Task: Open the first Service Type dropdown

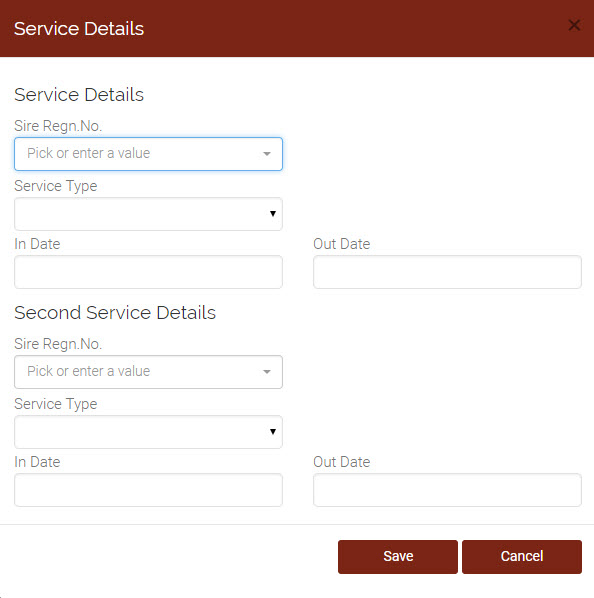Action: [x=148, y=214]
